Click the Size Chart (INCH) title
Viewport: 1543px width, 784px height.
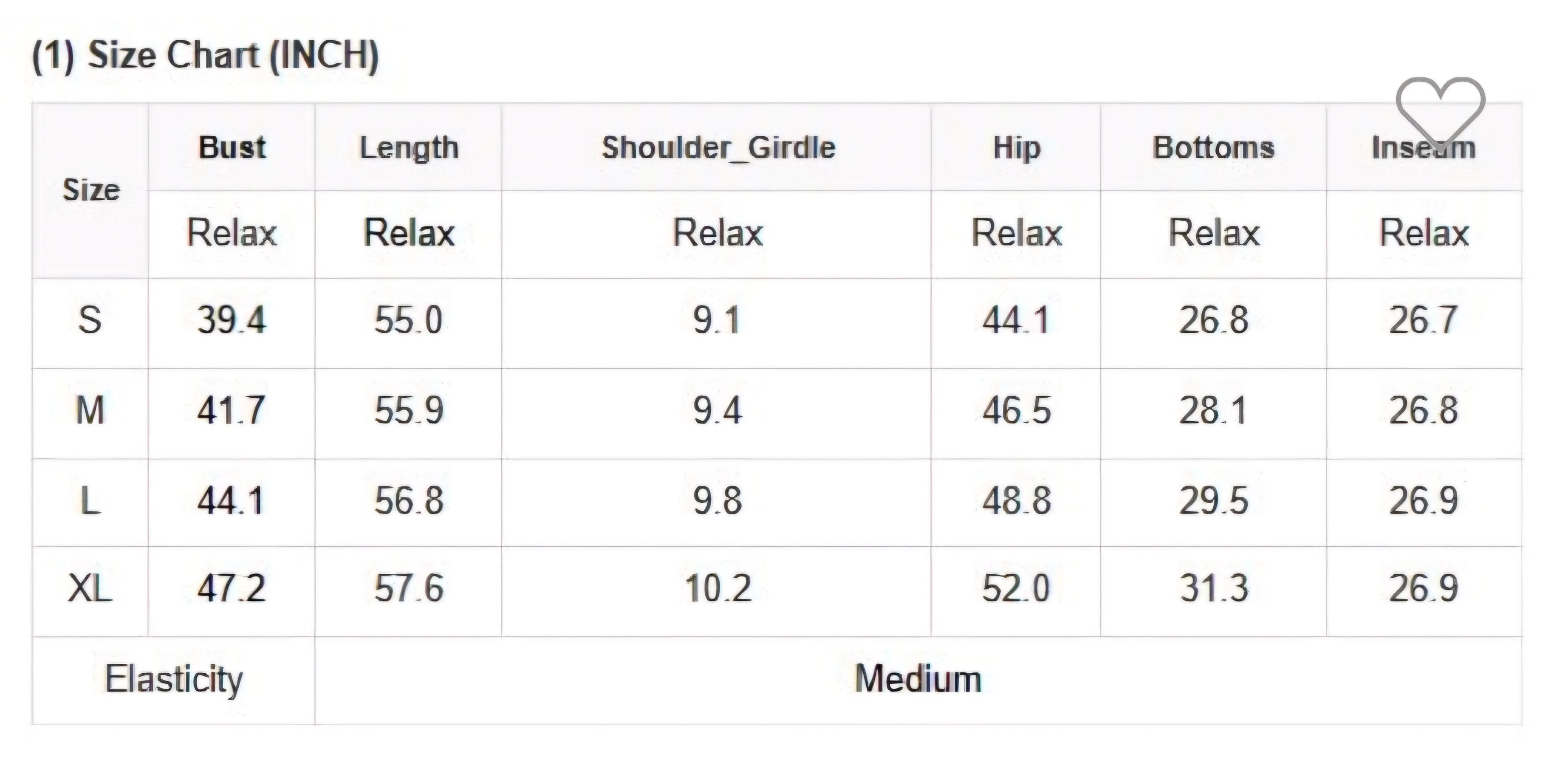[205, 56]
